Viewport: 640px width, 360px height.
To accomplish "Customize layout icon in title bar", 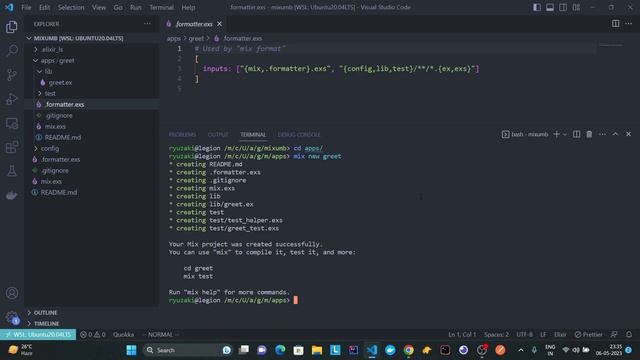I will (576, 7).
